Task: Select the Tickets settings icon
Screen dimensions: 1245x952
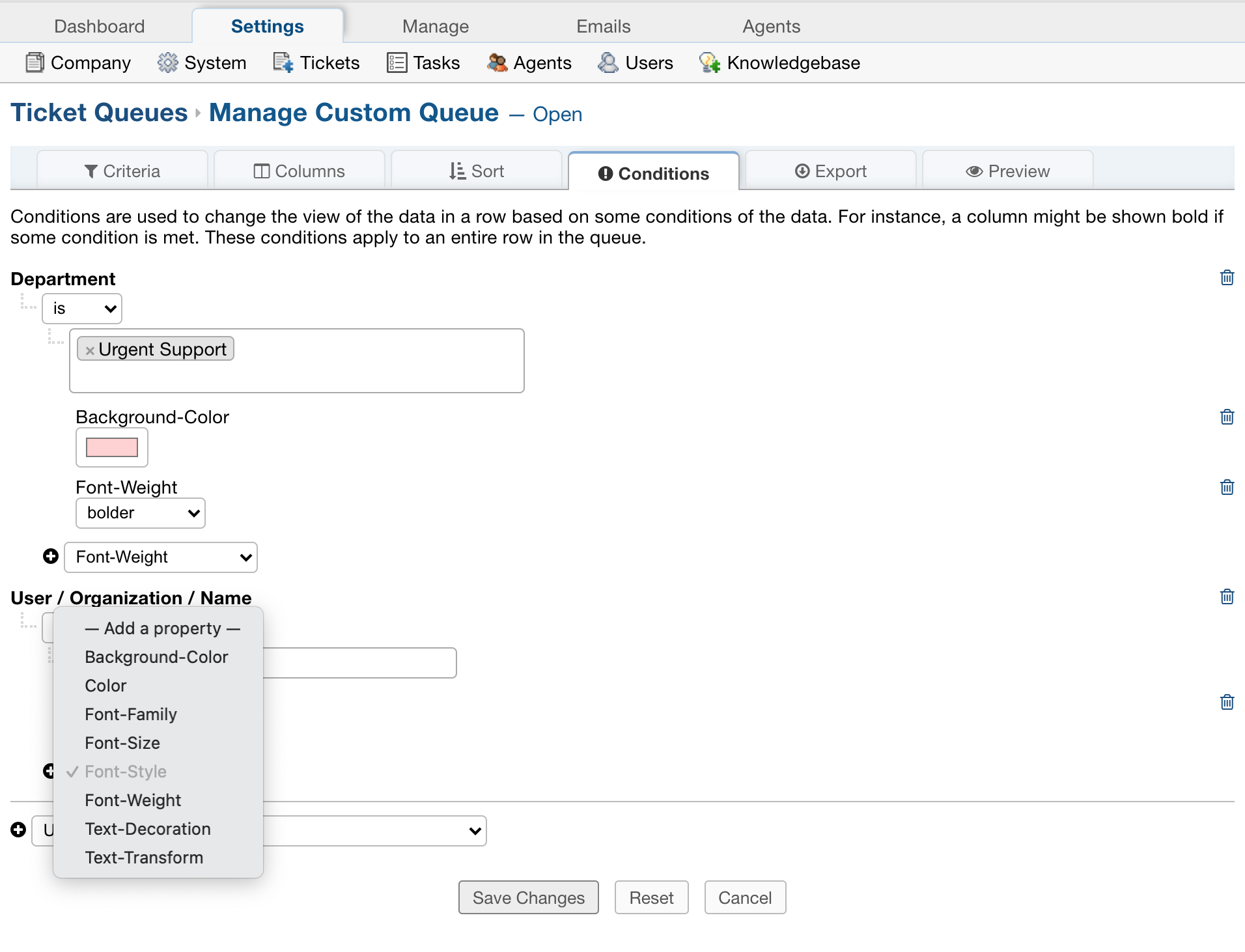Action: click(x=281, y=63)
